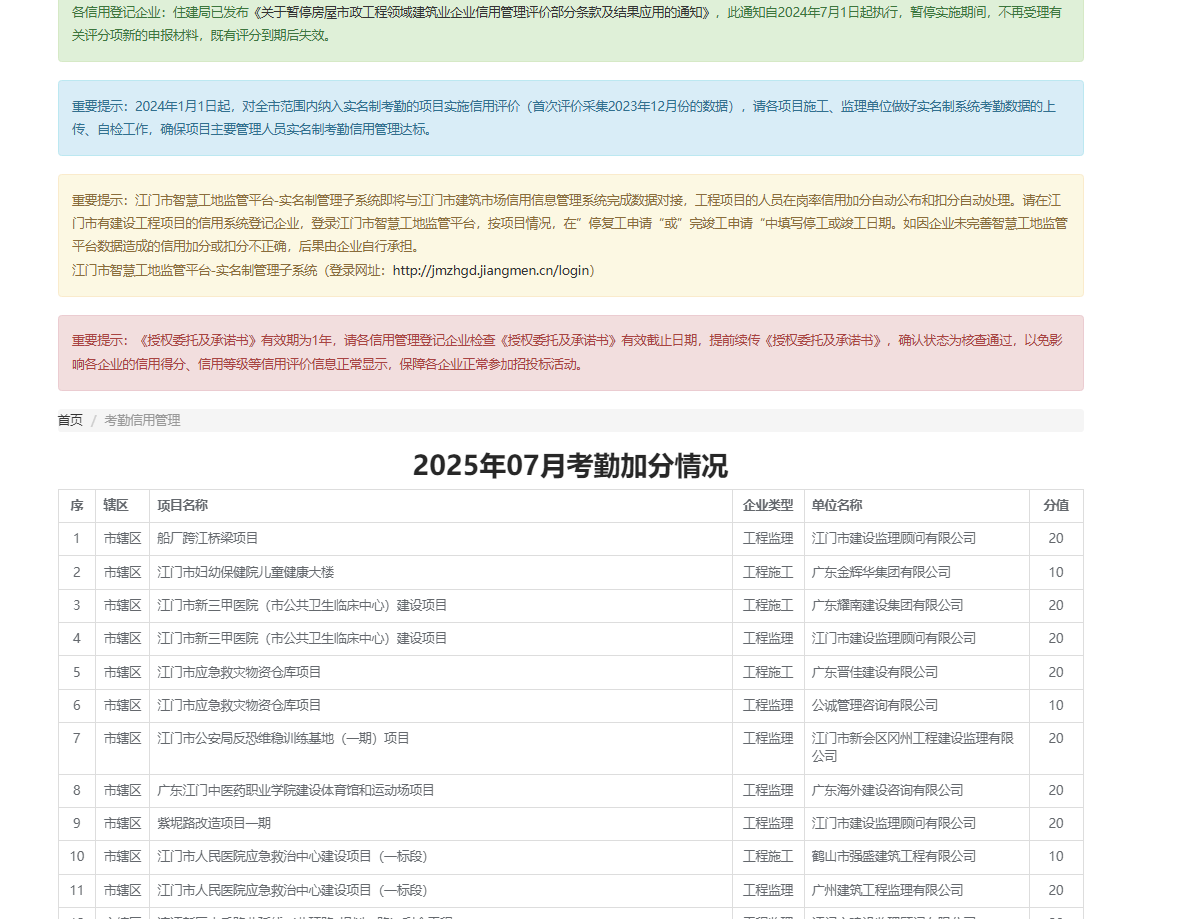Click 公诚管理咨询有限公司 unit cell
Image resolution: width=1189 pixels, height=919 pixels.
click(875, 705)
